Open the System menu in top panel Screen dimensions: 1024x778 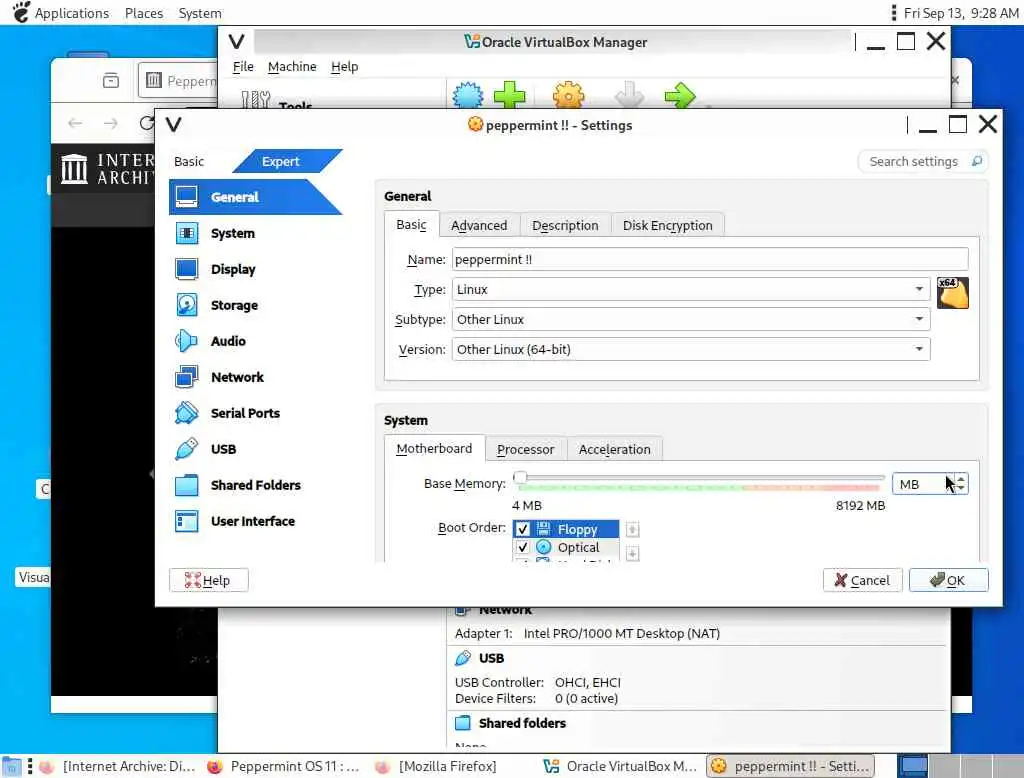[200, 13]
